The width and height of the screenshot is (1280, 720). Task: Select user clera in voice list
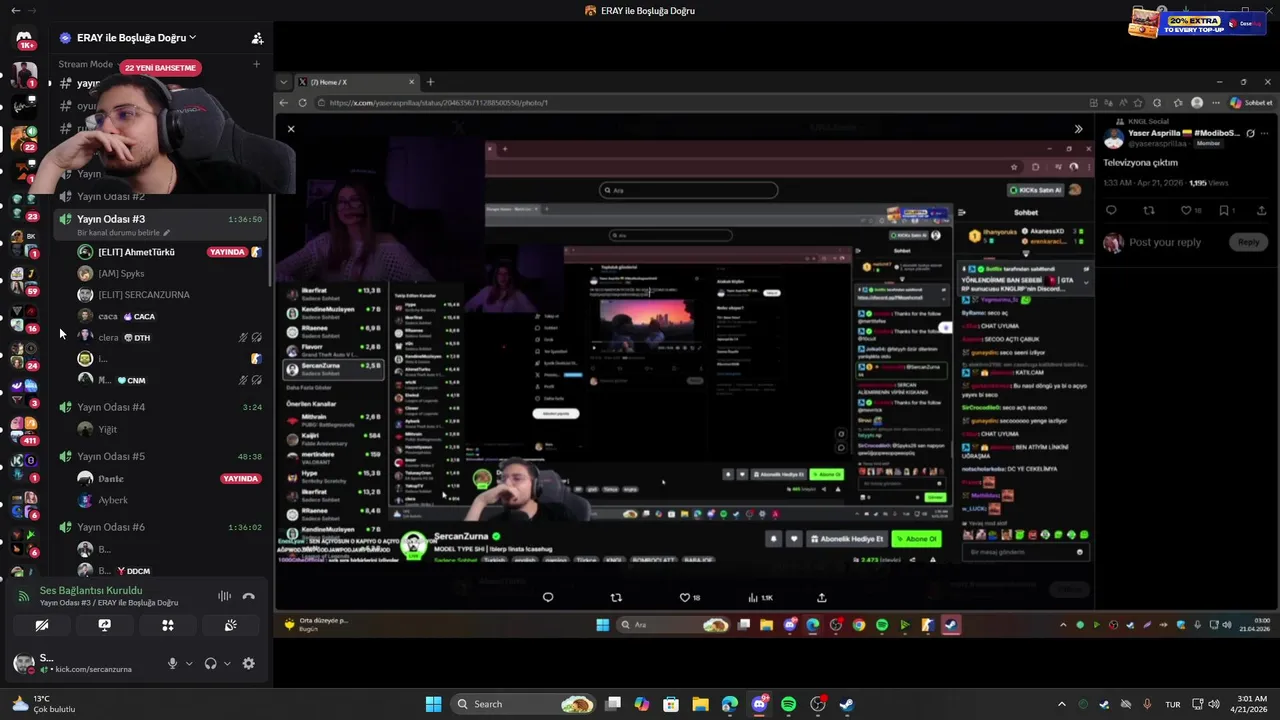coord(108,338)
